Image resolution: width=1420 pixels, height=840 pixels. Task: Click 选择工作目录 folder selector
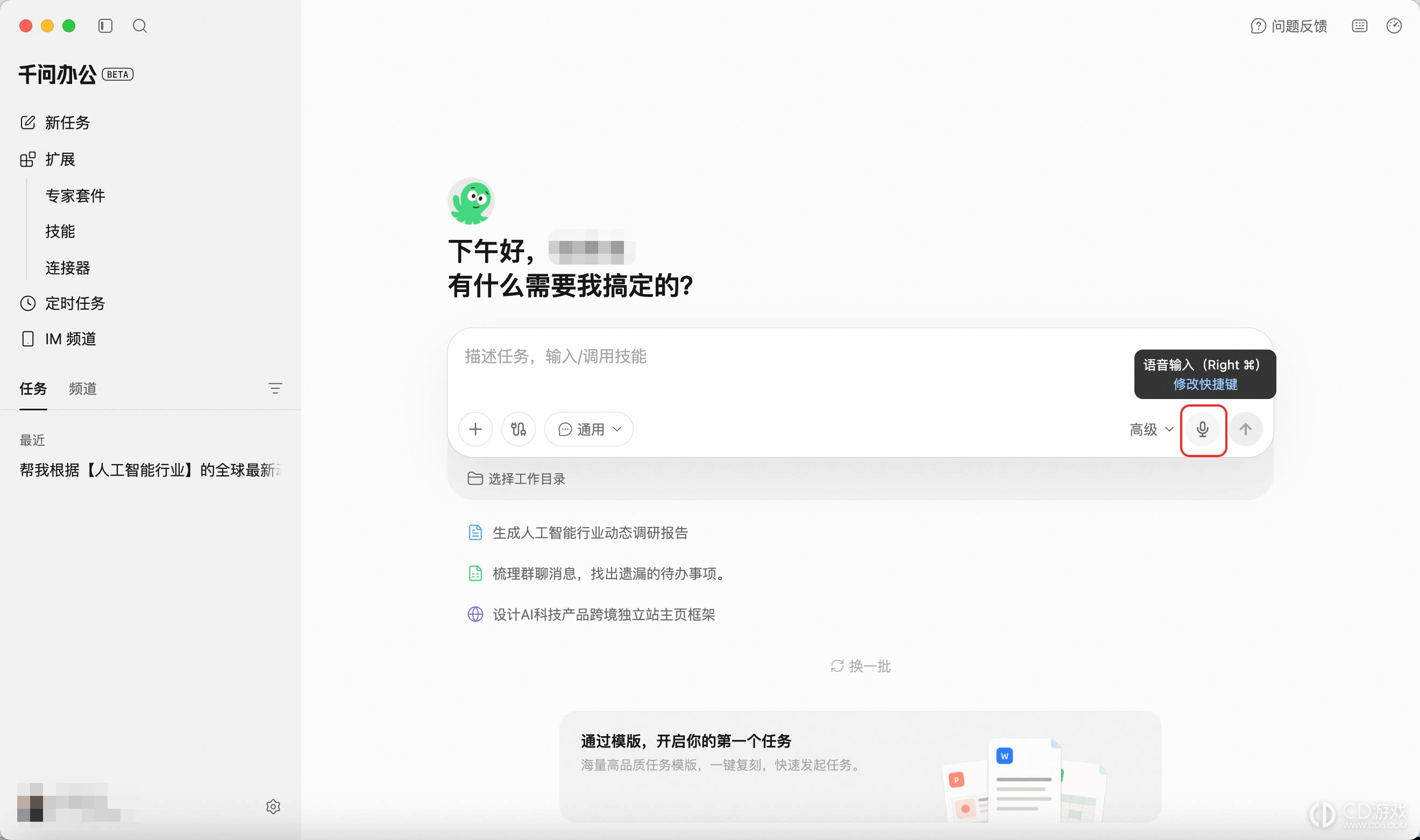(516, 479)
